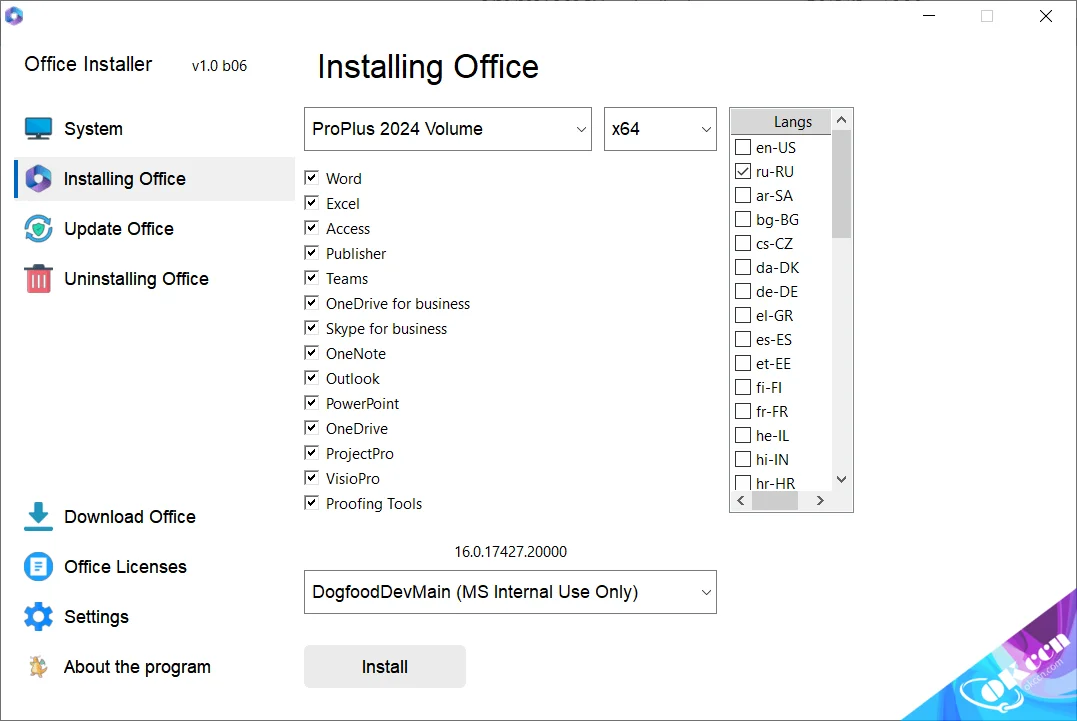Check the fi-FI language
The width and height of the screenshot is (1077, 721).
[x=743, y=387]
